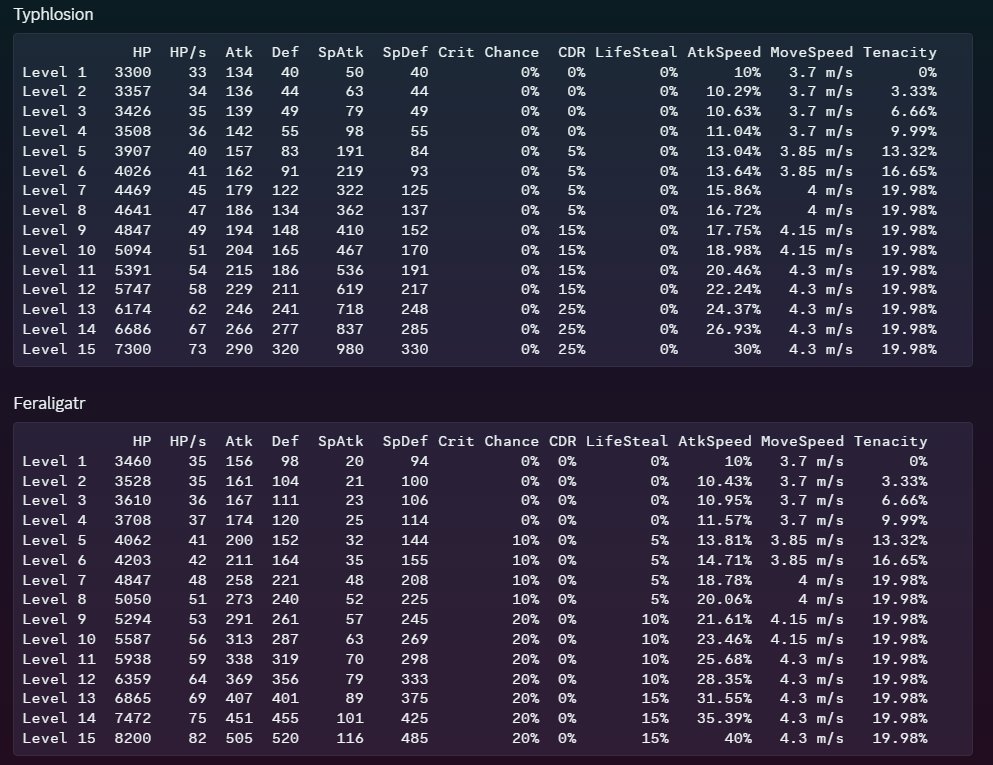Select Feraligatr Level 14 SpAtk value 101

pos(350,718)
